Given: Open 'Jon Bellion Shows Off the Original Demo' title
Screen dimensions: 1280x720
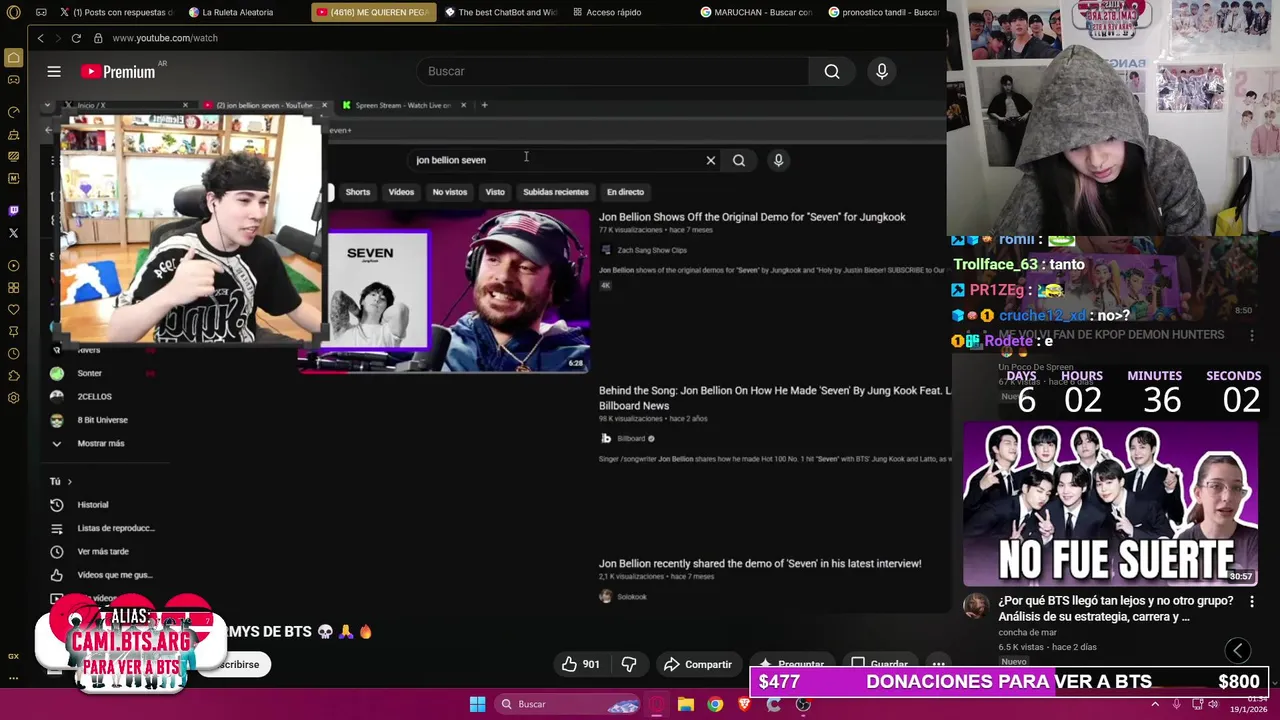Looking at the screenshot, I should 752,217.
